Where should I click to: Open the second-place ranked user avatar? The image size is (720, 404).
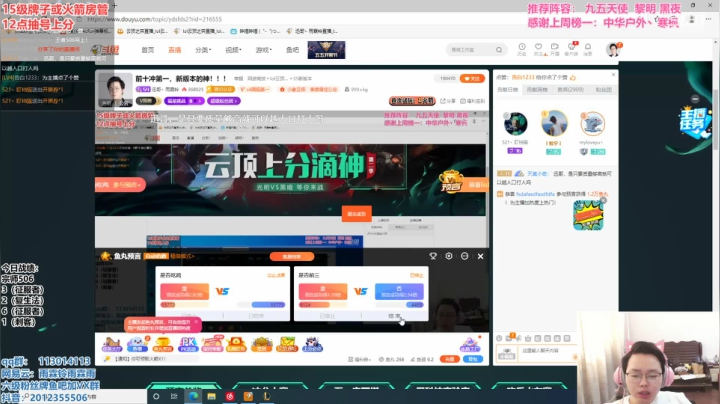(x=515, y=124)
